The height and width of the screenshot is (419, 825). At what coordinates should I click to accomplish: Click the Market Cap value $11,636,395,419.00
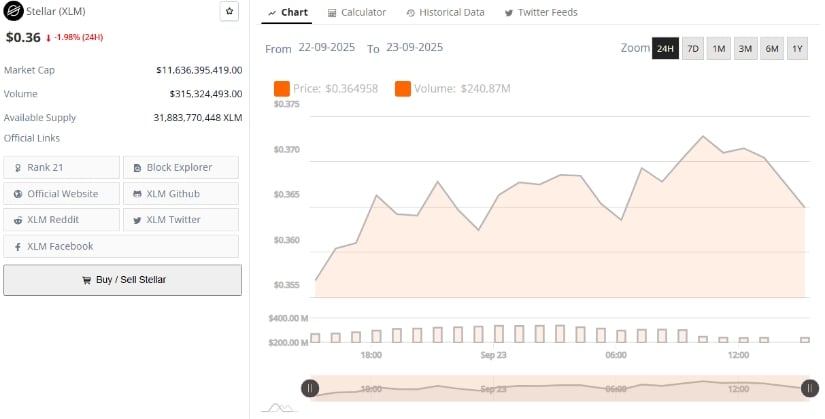click(x=199, y=70)
